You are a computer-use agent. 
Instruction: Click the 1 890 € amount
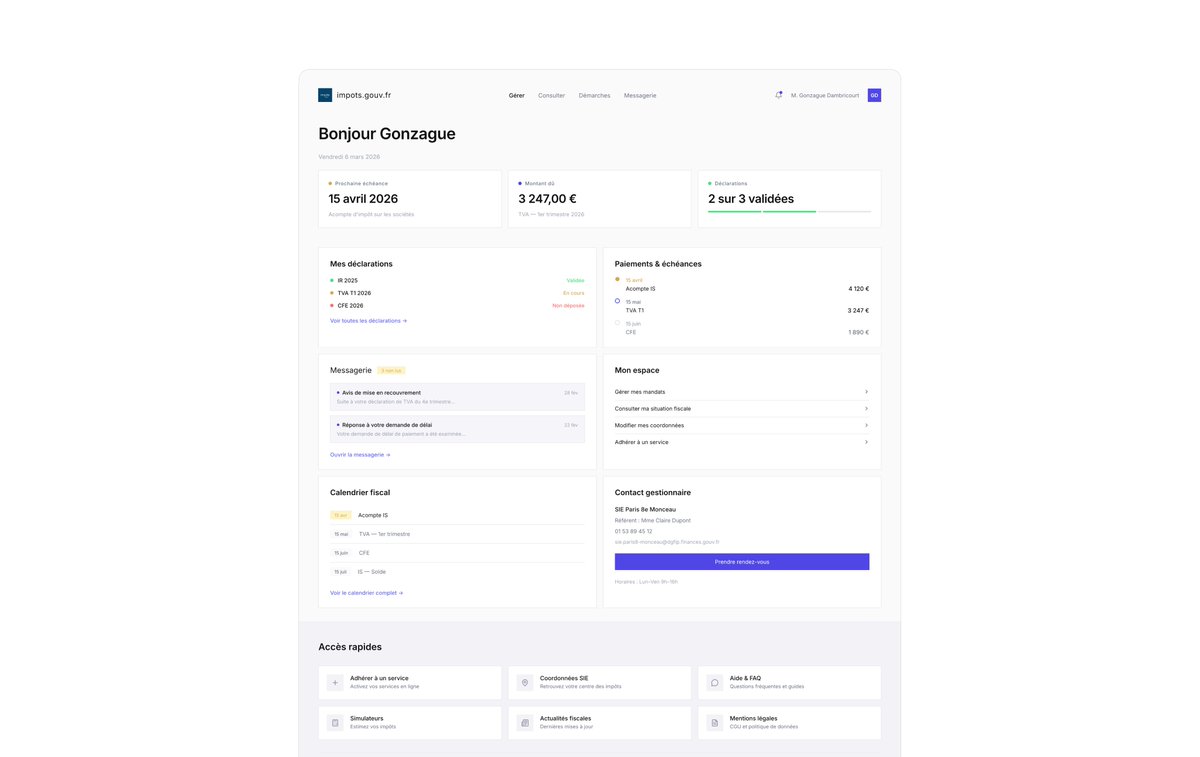[x=859, y=332]
